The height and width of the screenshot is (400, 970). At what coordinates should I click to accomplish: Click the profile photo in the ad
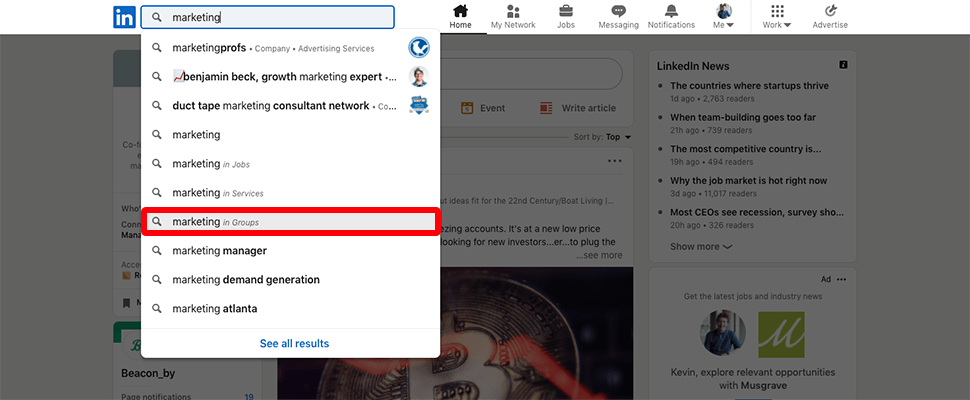tap(723, 333)
